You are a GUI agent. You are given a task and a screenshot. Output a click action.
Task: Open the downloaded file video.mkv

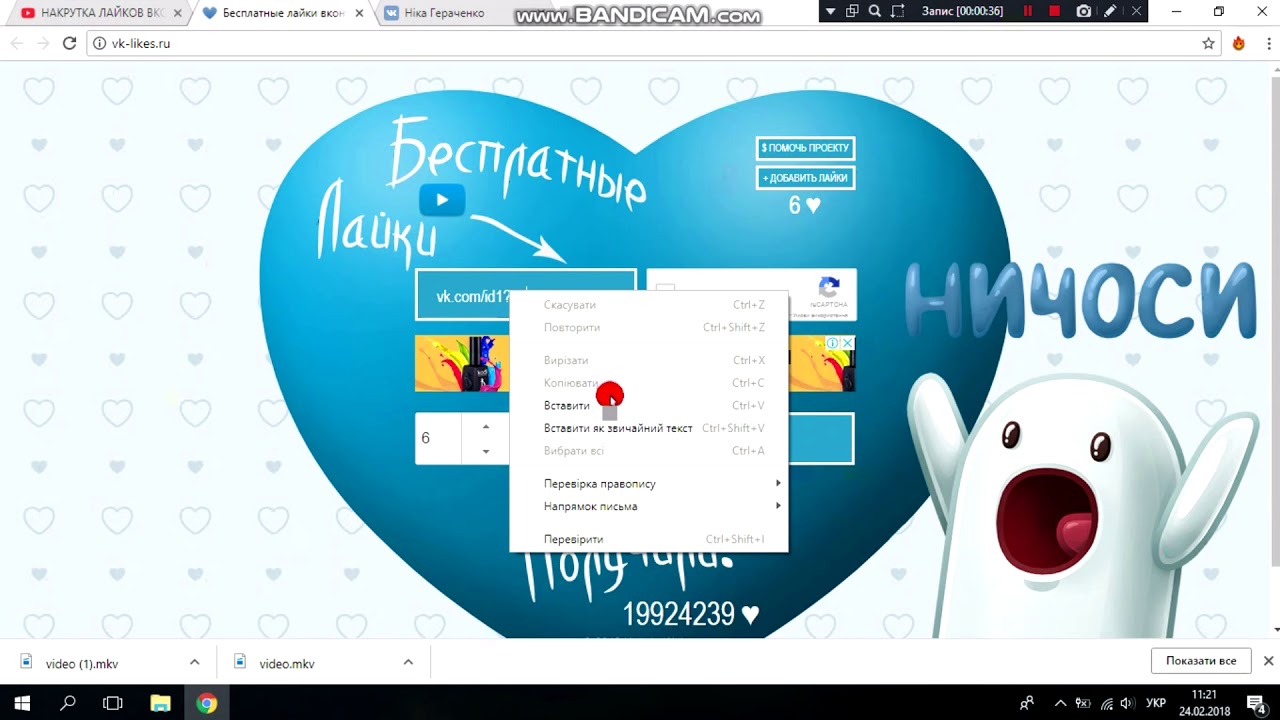click(x=287, y=664)
